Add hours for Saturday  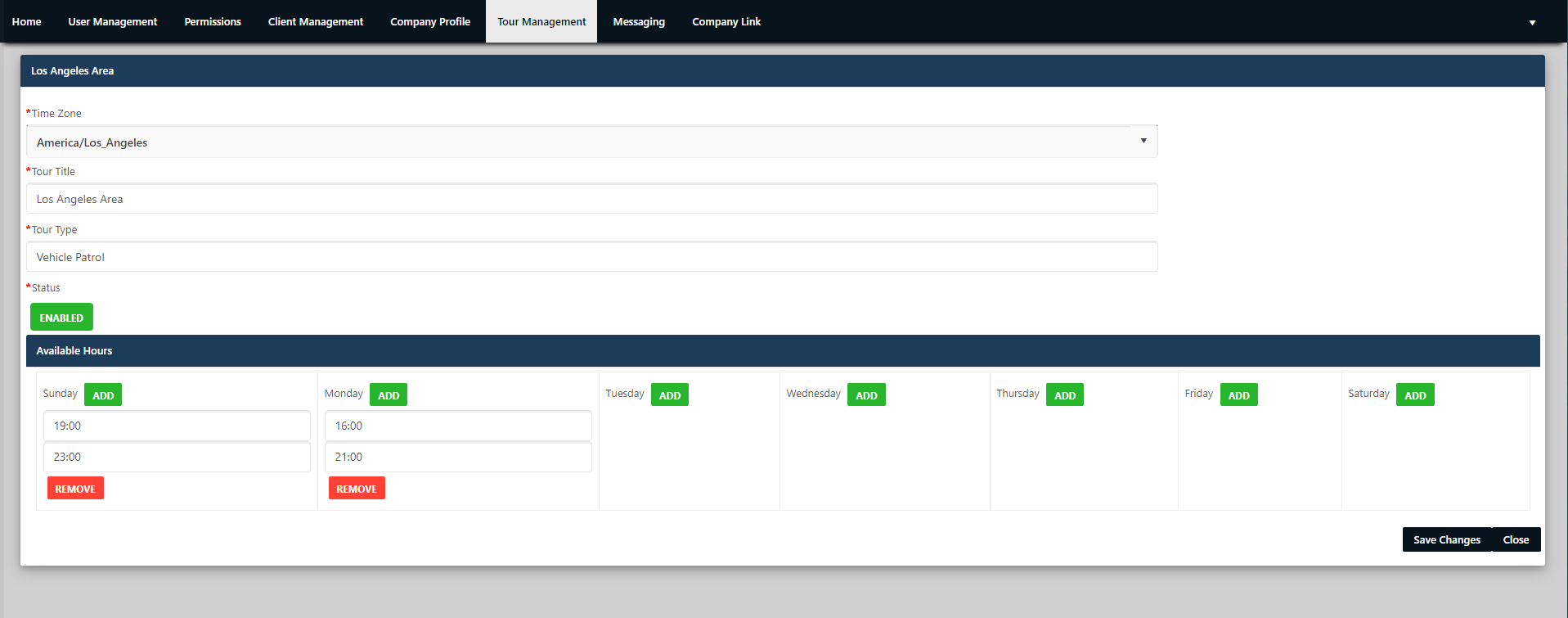[x=1415, y=395]
